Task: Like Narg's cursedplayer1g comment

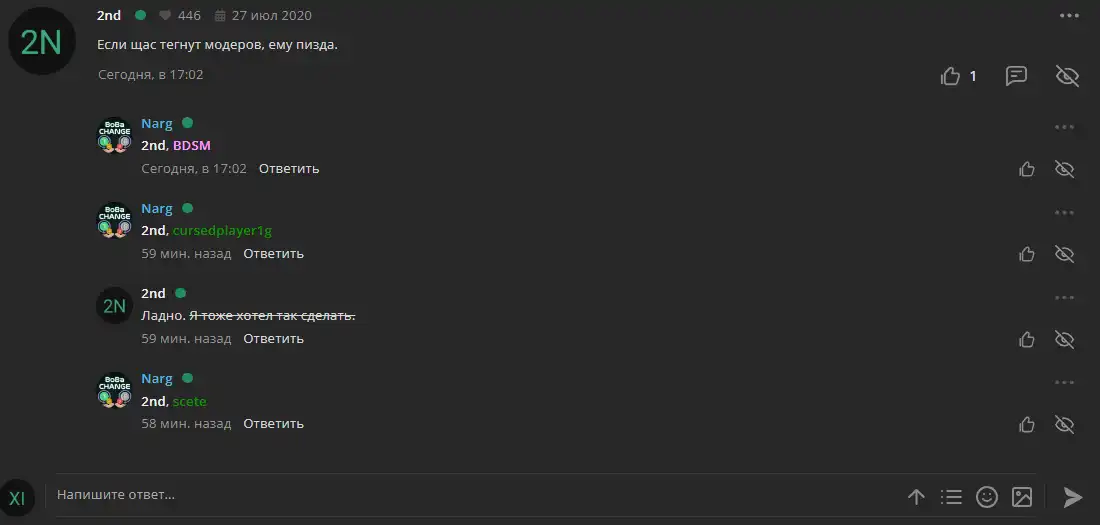Action: [x=1027, y=254]
